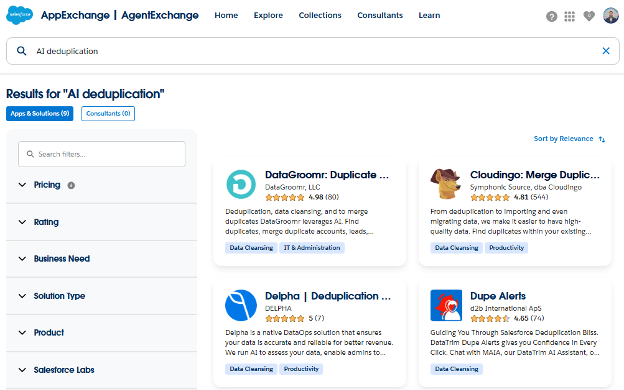Click the search magnifier icon in main search bar
This screenshot has width=624, height=390.
pos(21,51)
